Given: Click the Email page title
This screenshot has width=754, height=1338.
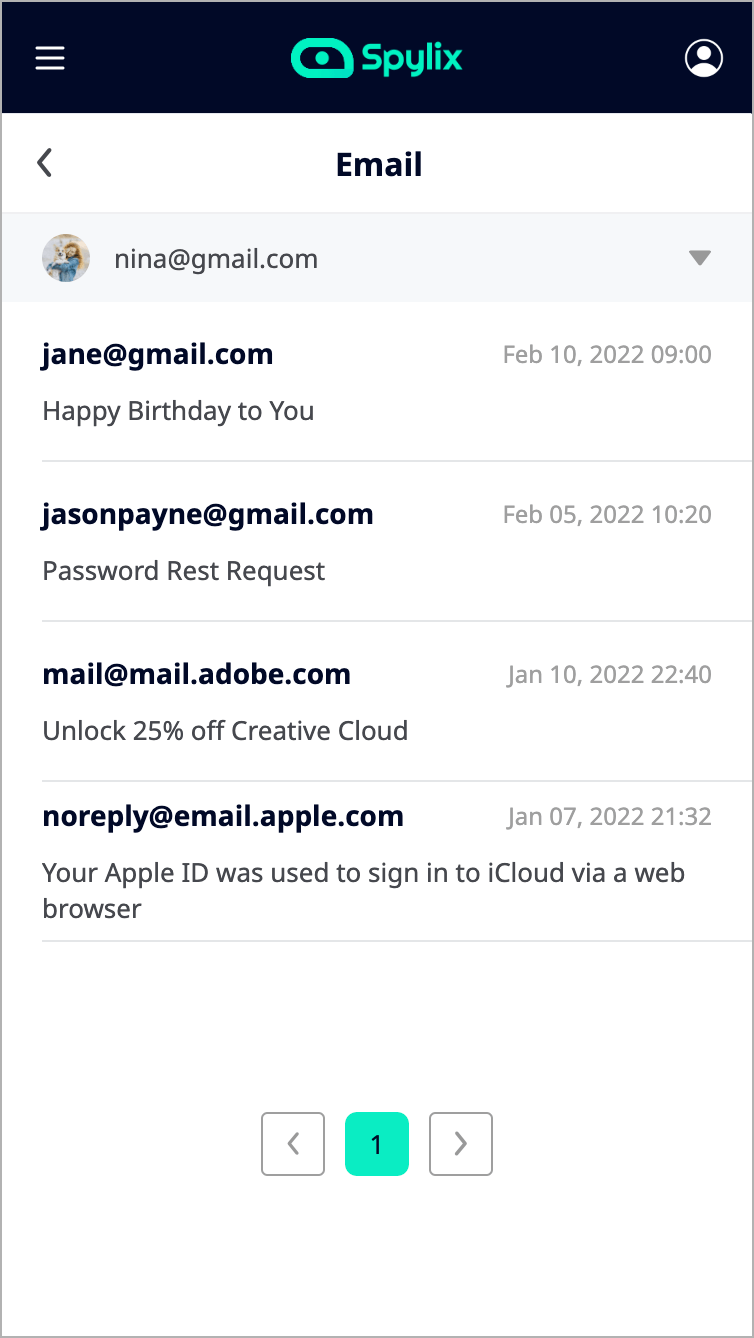Looking at the screenshot, I should [x=379, y=164].
